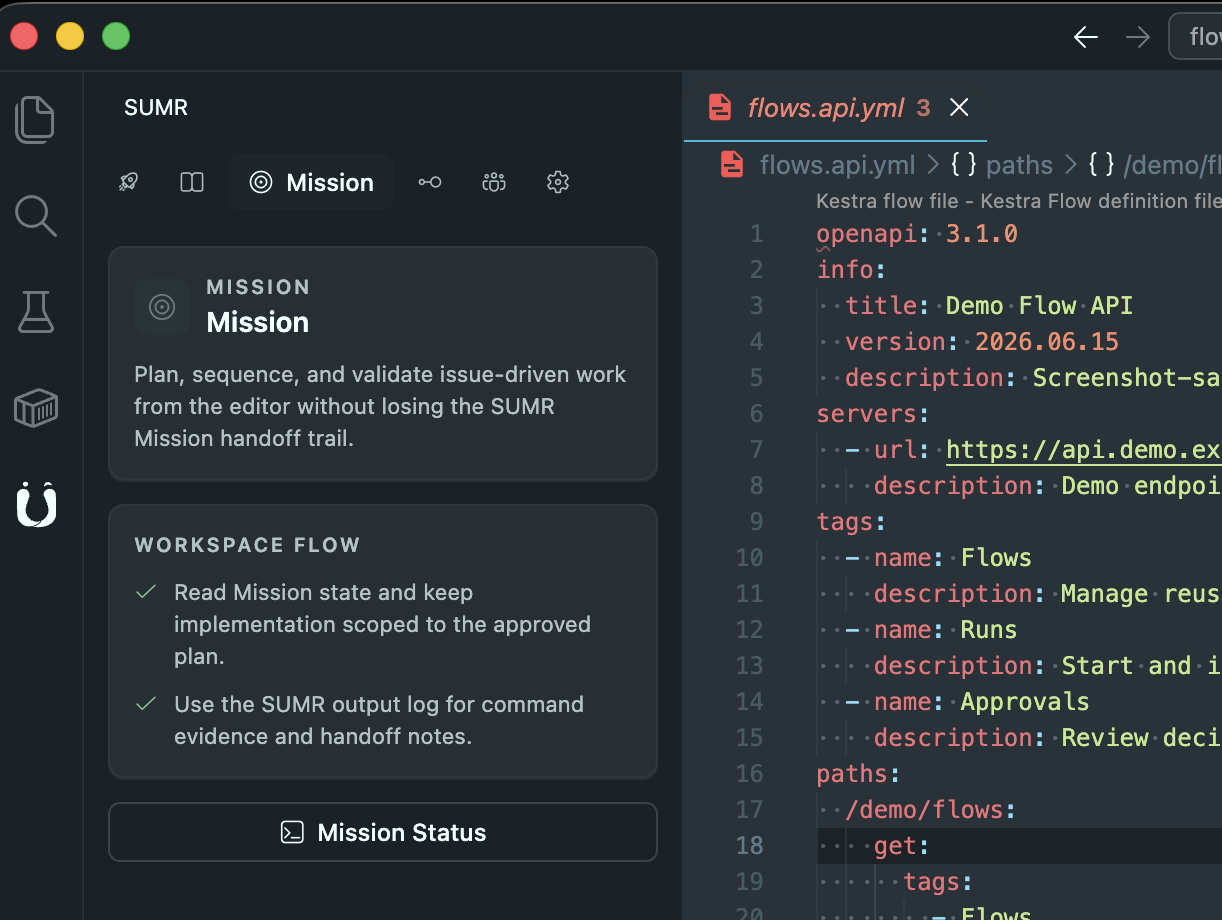
Task: Click the title: Demo Flow API line
Action: point(989,305)
